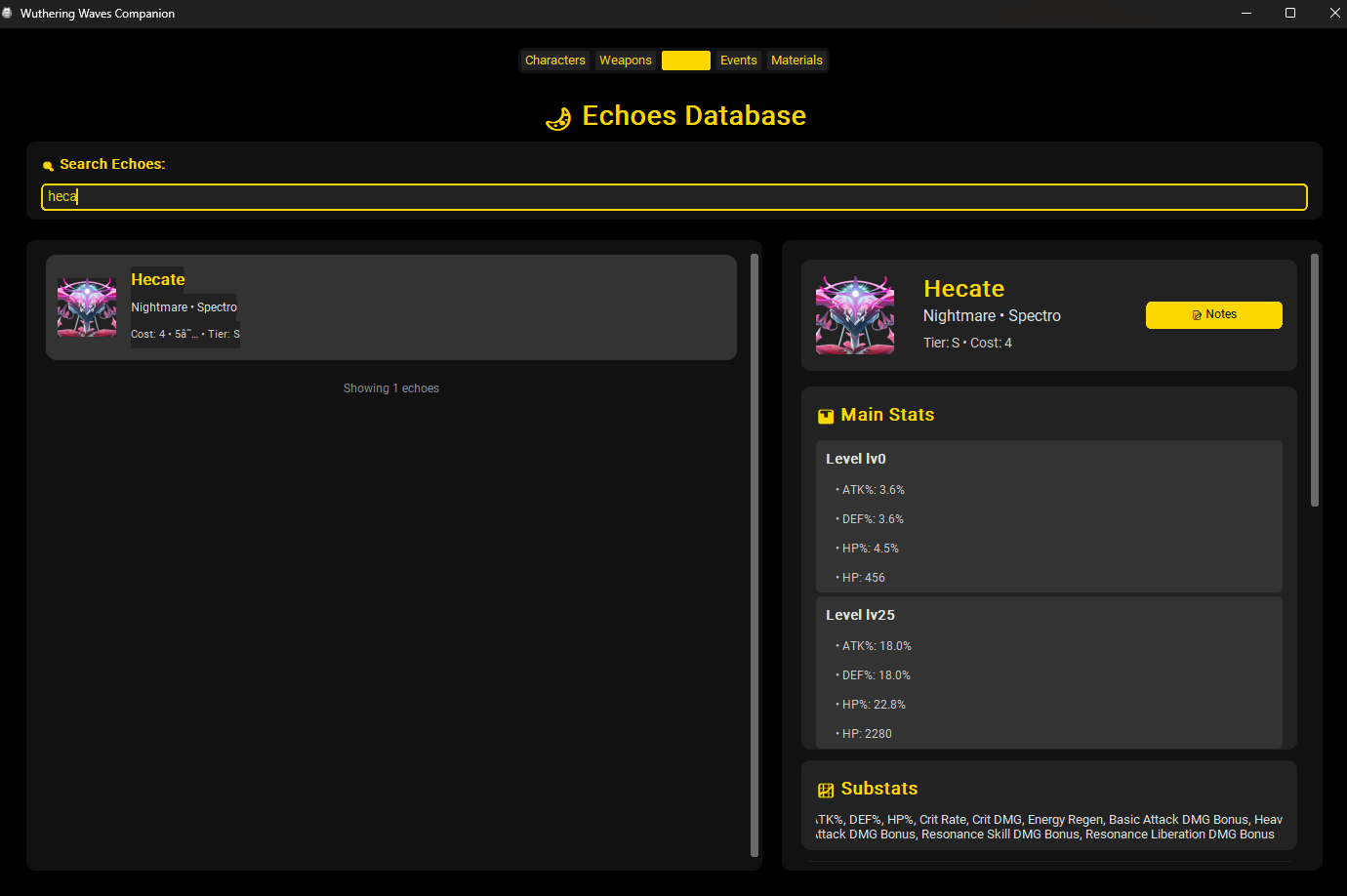Click 'Level lv0' heading
The height and width of the screenshot is (896, 1347).
(x=856, y=459)
